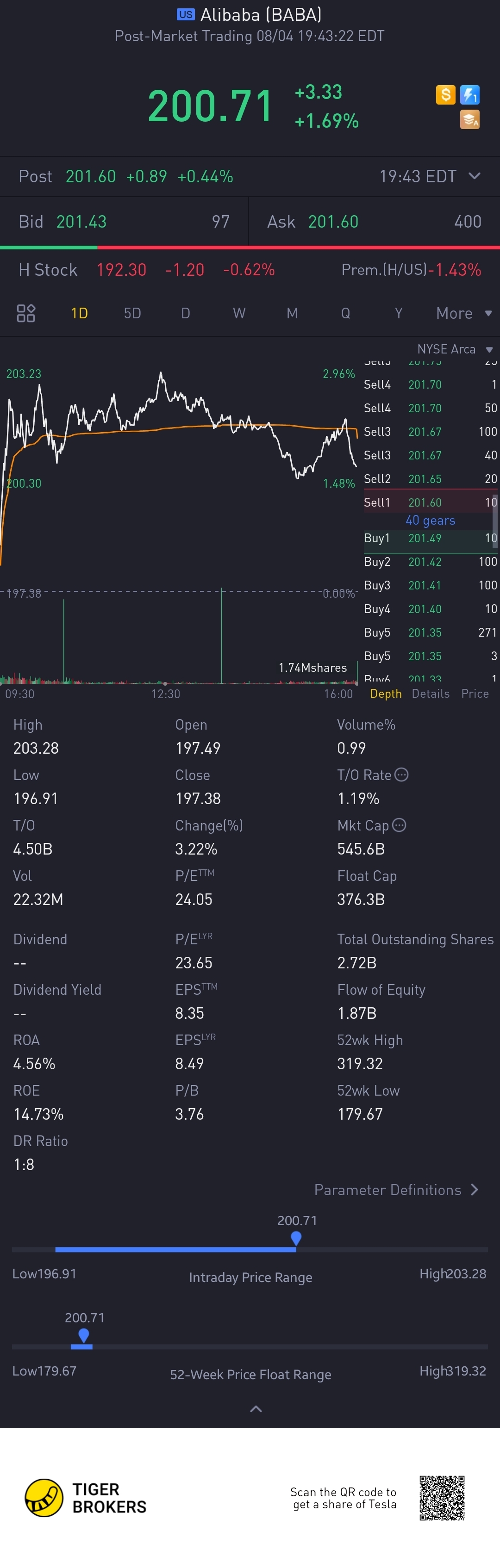This screenshot has height=1568, width=500.
Task: Collapse the details panel with up chevron
Action: pos(256,1408)
